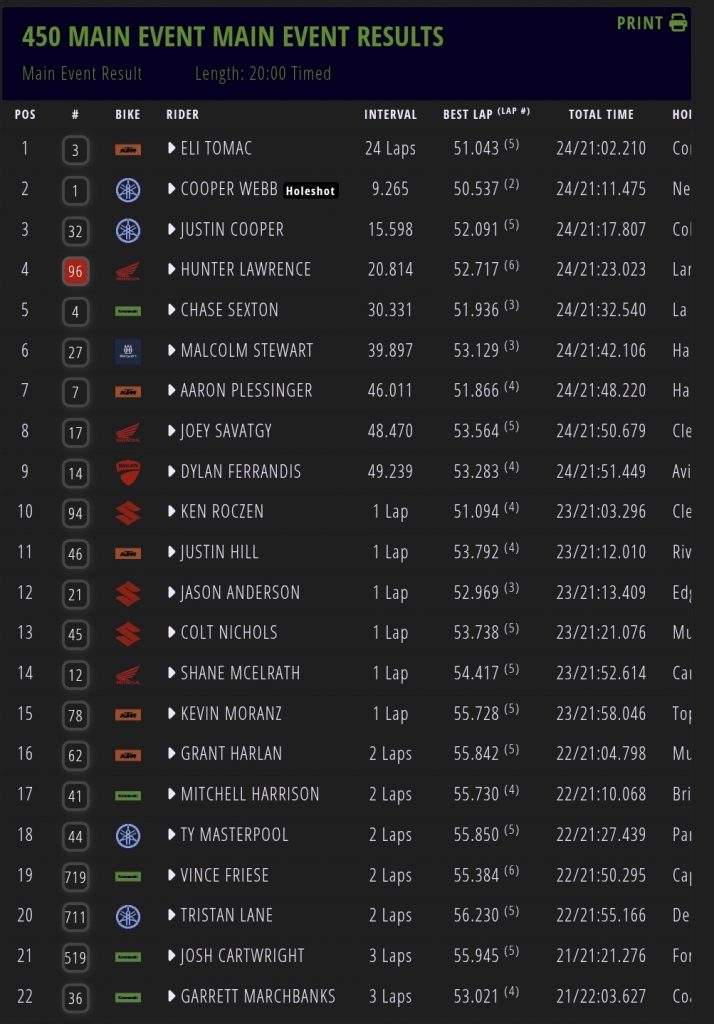Viewport: 714px width, 1024px height.
Task: Expand the Eli Tomac rider row
Action: coord(172,149)
